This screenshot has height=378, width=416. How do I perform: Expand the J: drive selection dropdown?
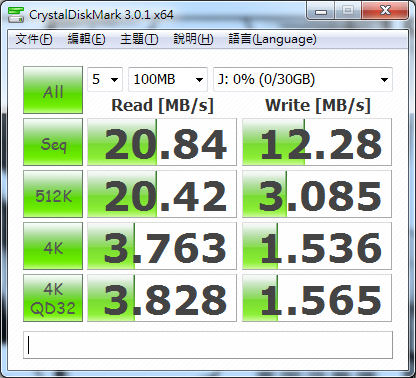click(303, 79)
